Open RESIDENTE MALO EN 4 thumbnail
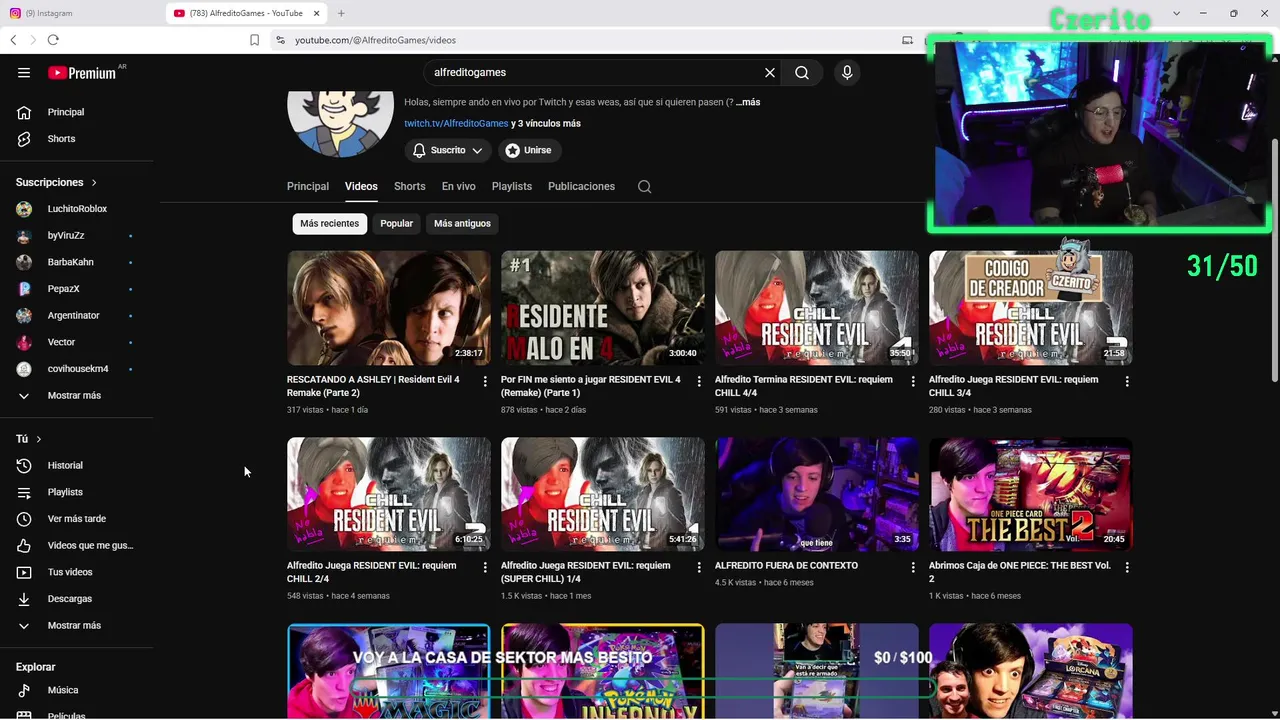This screenshot has height=720, width=1280. pyautogui.click(x=603, y=308)
